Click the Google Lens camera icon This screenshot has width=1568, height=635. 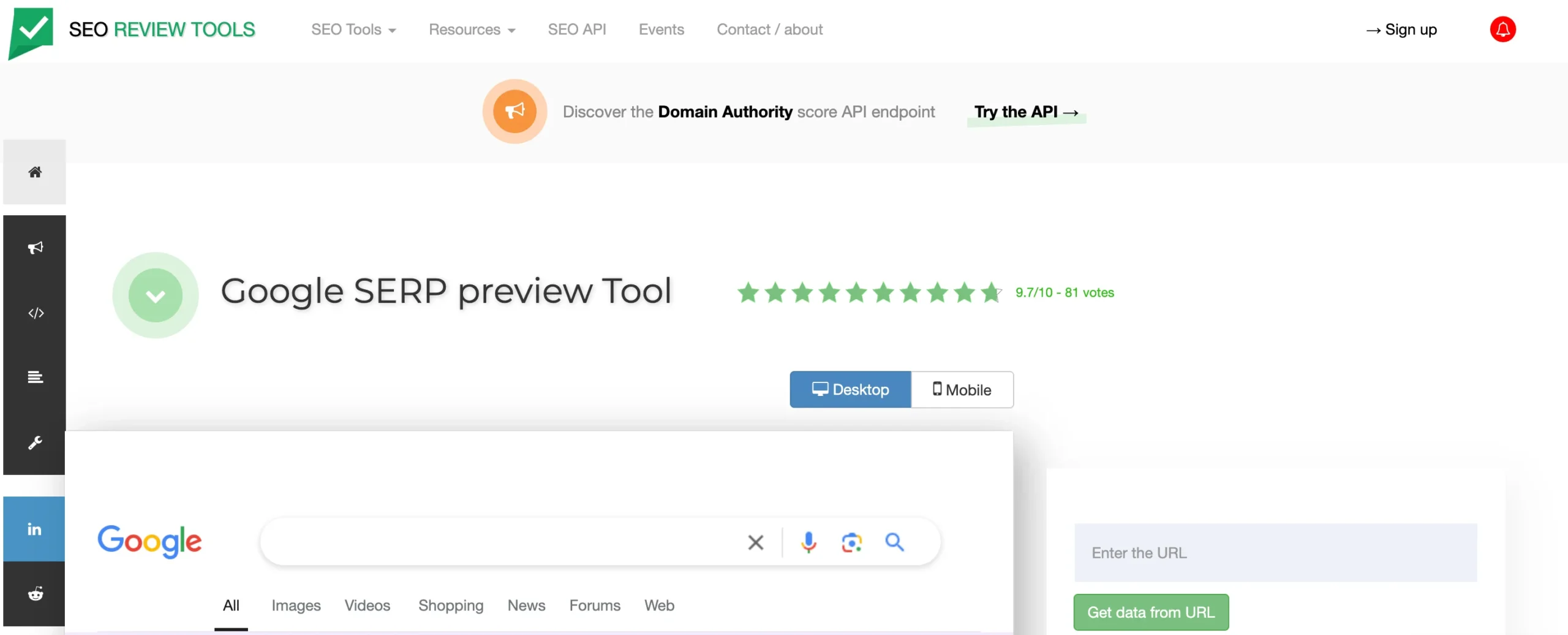[852, 542]
